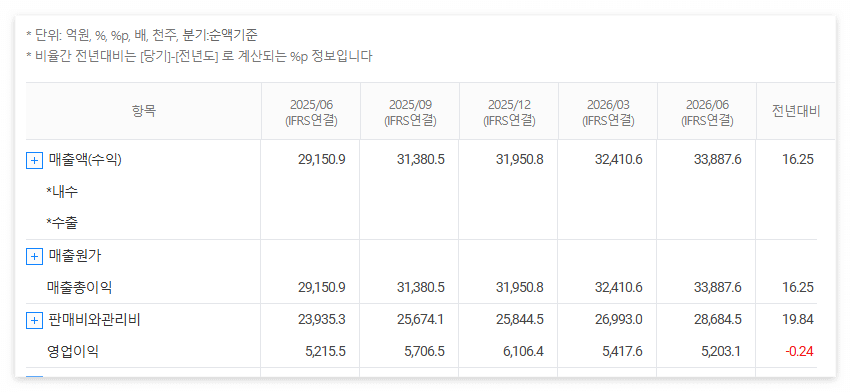Viewport: 851px width, 392px height.
Task: Click 매출총이익 value 29,150.9
Action: click(x=322, y=287)
